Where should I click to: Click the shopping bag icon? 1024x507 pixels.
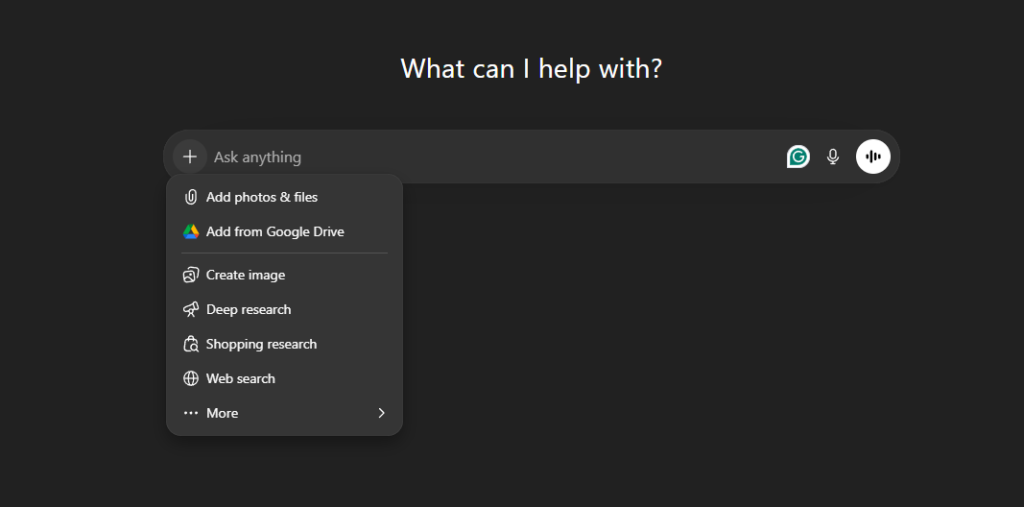[191, 344]
